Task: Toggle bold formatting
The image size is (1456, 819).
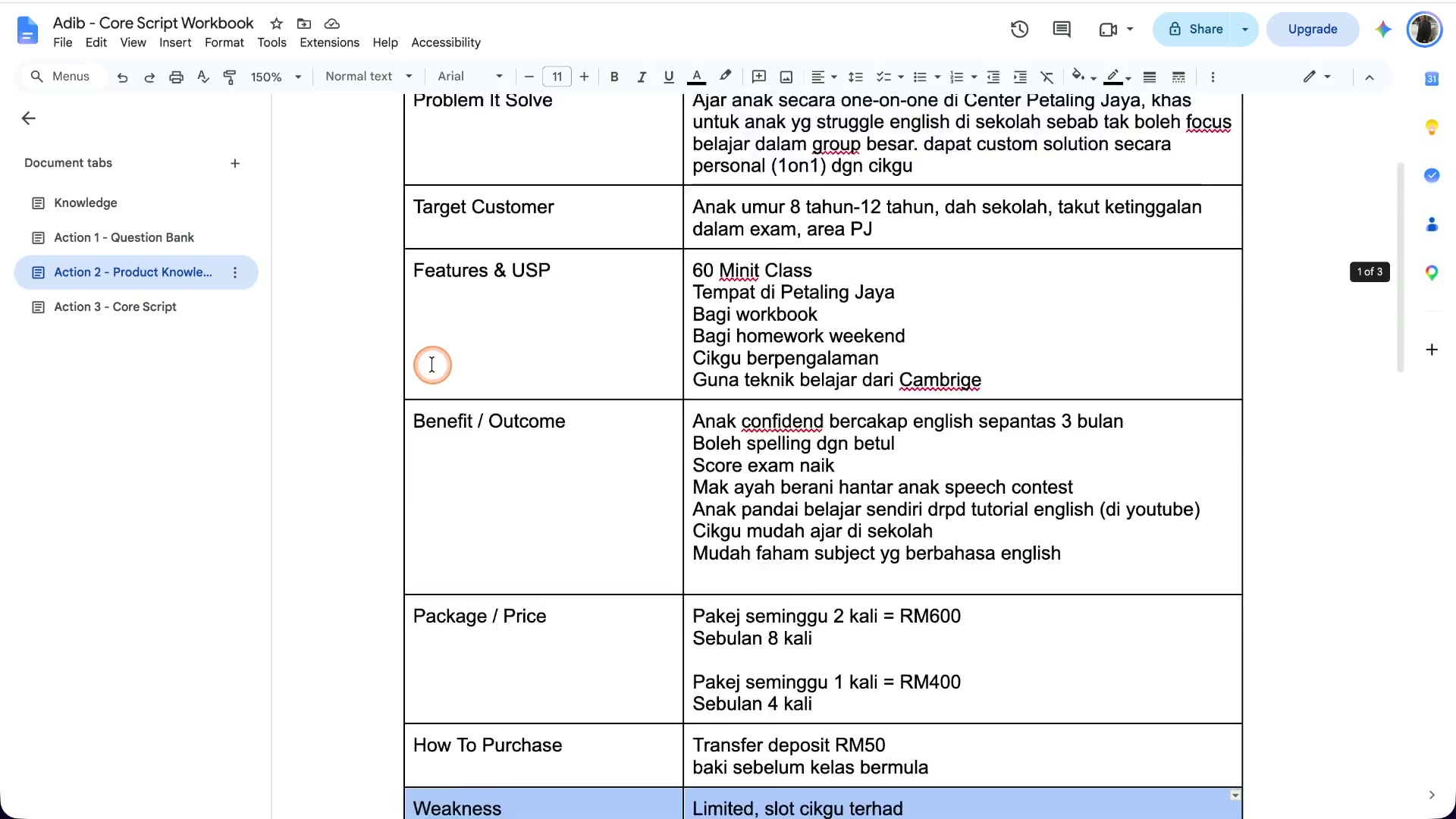Action: 614,77
